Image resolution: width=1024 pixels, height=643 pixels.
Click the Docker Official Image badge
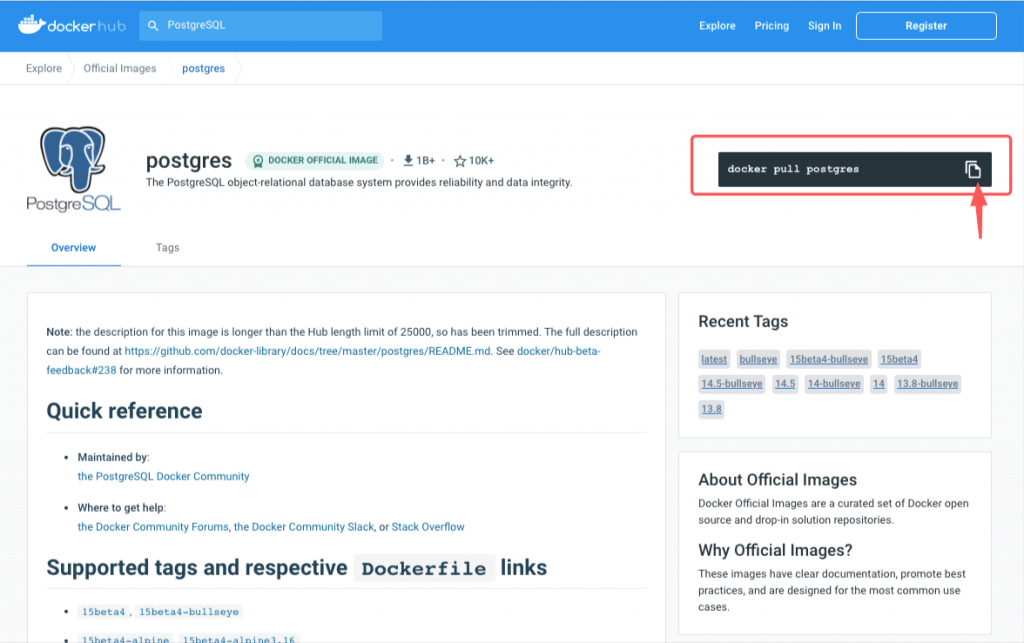pos(315,161)
